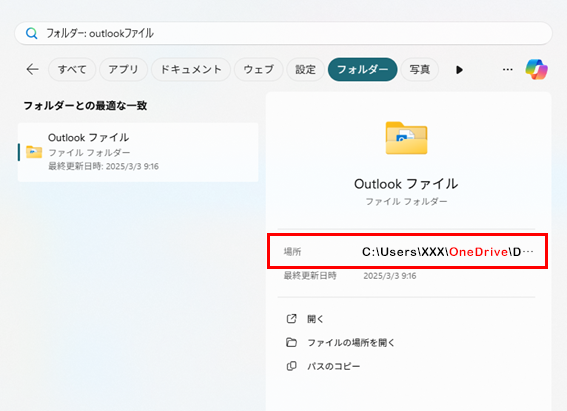Viewport: 567px width, 411px height.
Task: Click the 開く open icon
Action: 291,318
